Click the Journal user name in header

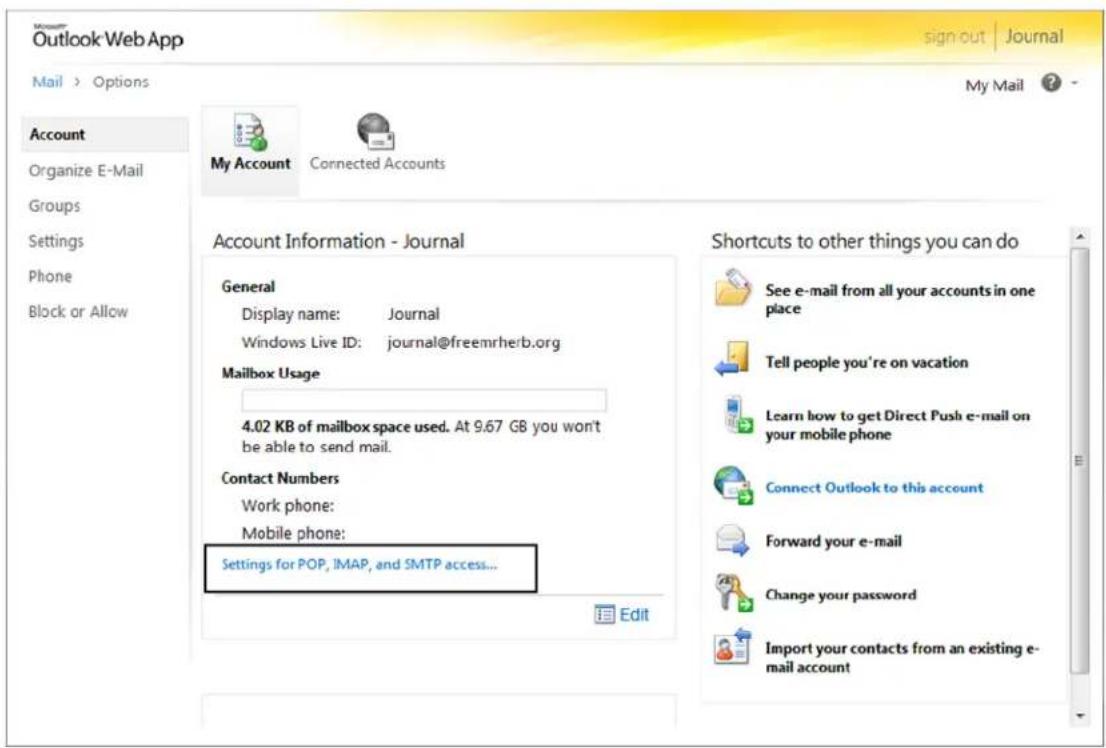coord(1034,37)
